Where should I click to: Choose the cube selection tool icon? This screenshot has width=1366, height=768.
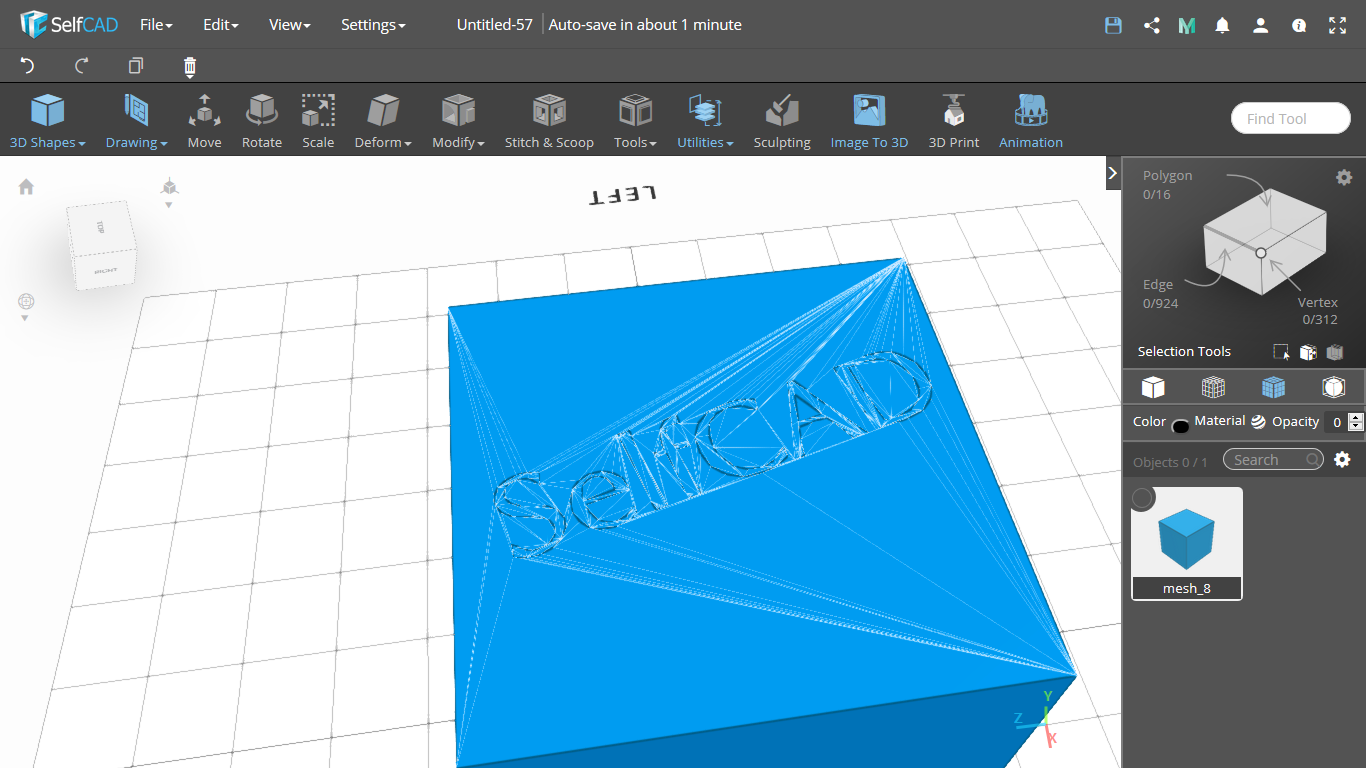click(1307, 352)
